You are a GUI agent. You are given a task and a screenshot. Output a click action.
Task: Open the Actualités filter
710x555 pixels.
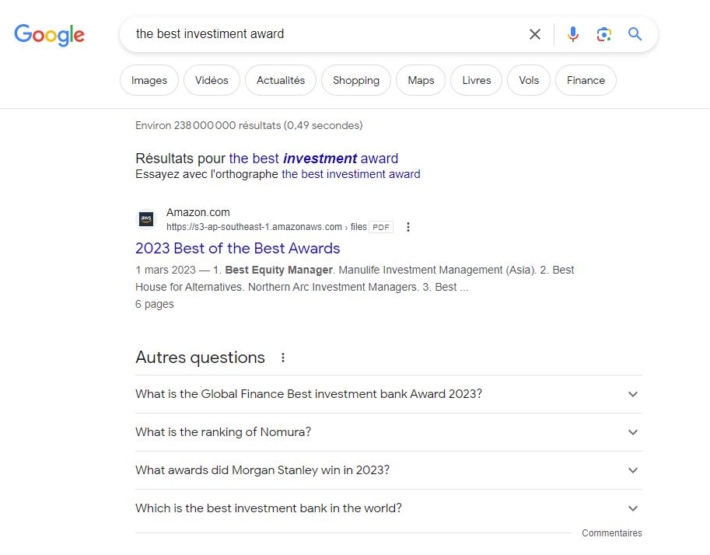click(x=281, y=80)
